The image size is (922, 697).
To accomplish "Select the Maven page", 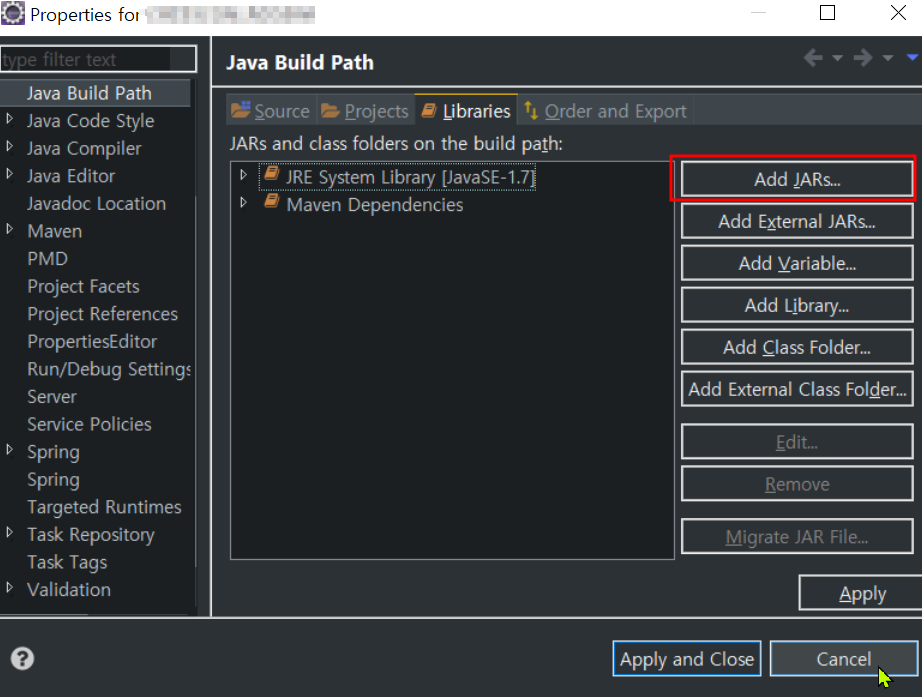I will tap(55, 231).
